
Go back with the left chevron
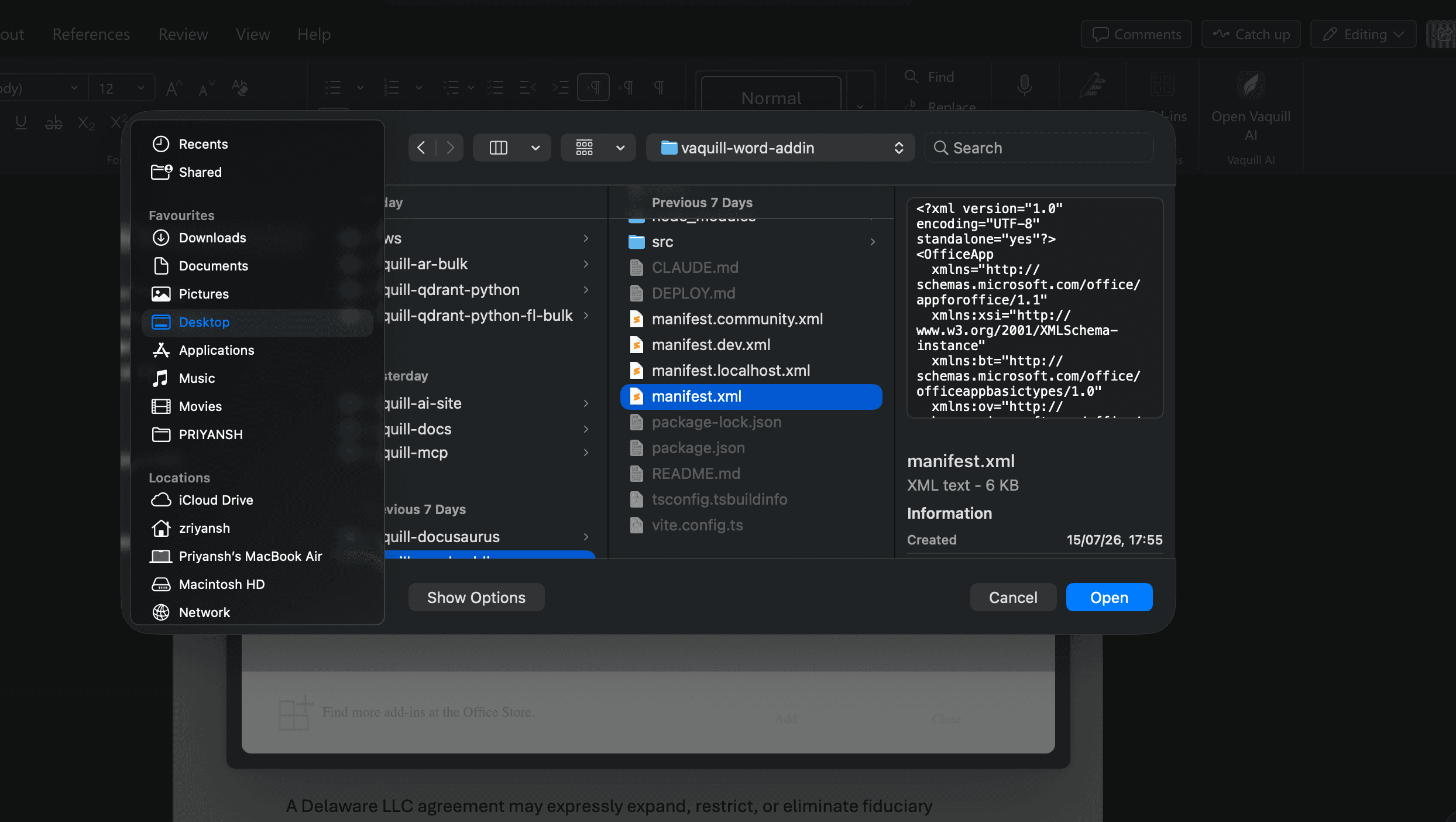(421, 148)
